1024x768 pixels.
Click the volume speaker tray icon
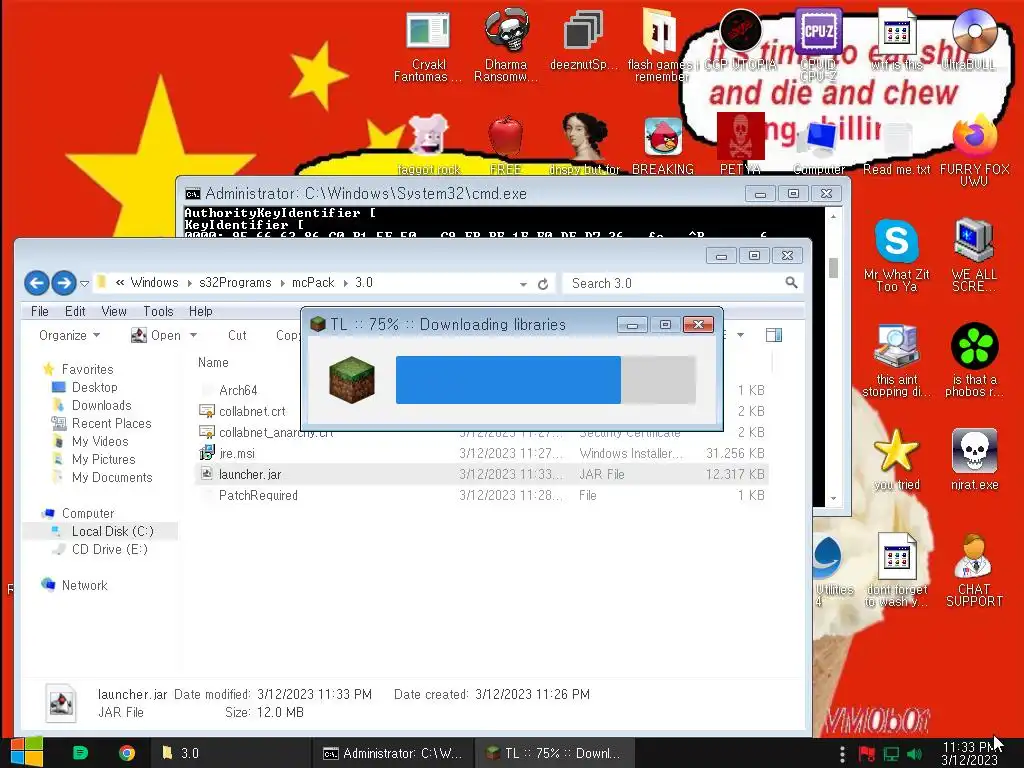pyautogui.click(x=914, y=754)
